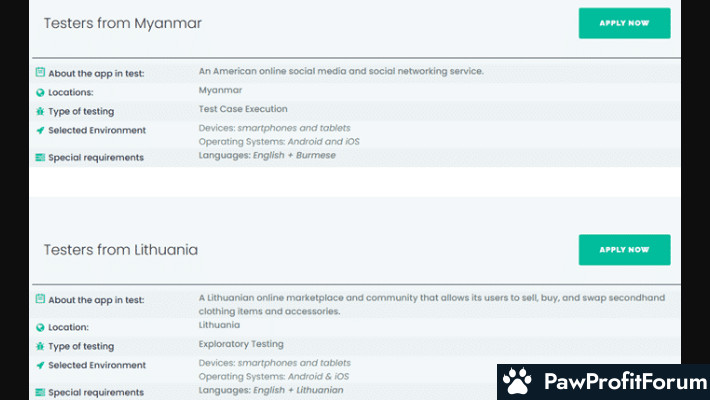The height and width of the screenshot is (400, 710).
Task: Click the Special requirements icon in Lithuania listing
Action: point(40,392)
